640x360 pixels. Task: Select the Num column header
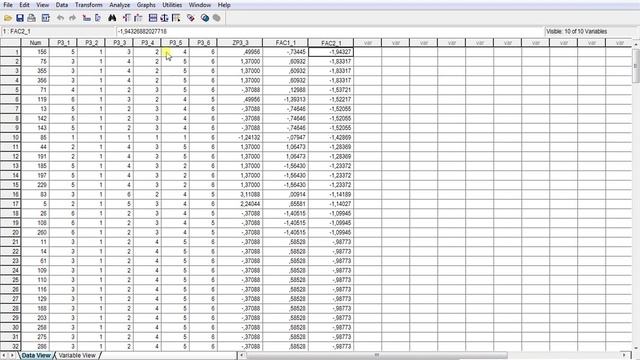pyautogui.click(x=35, y=42)
